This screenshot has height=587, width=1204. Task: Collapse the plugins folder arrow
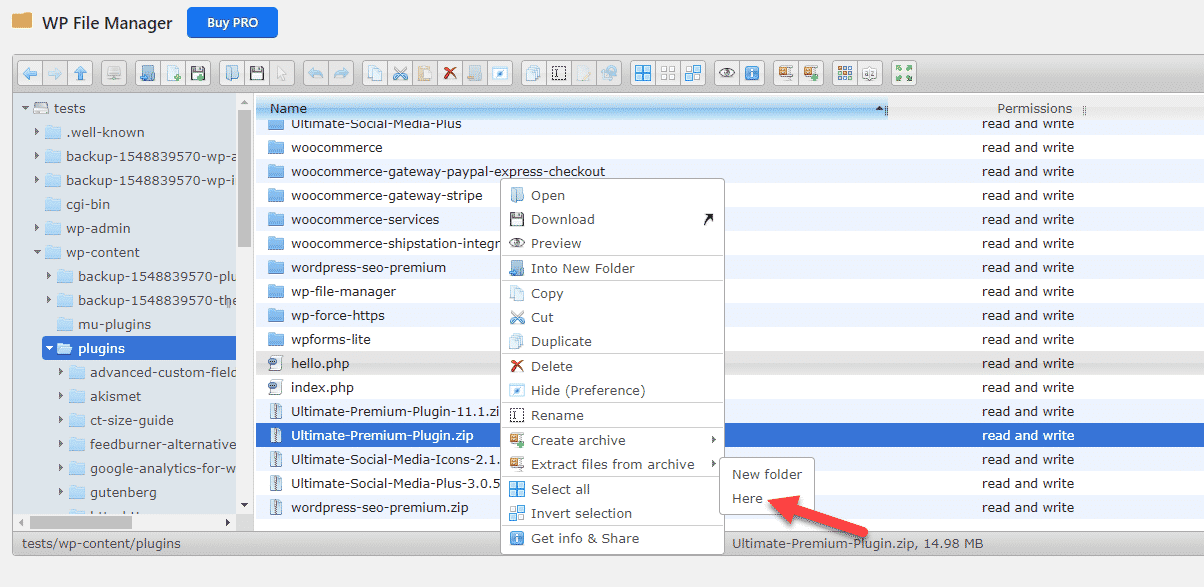pyautogui.click(x=48, y=348)
